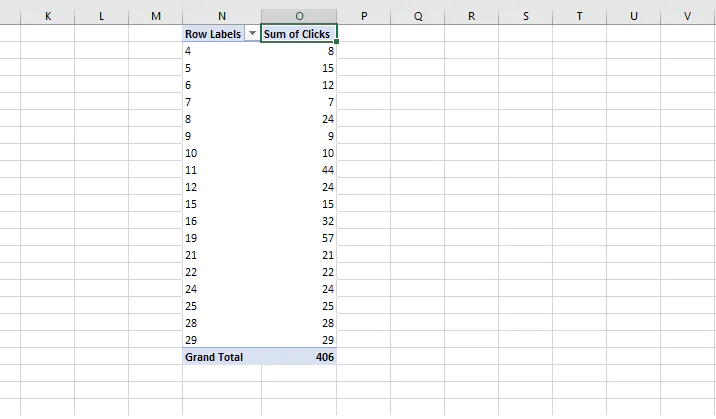Image resolution: width=716 pixels, height=419 pixels.
Task: Click row label 29 cell in column N
Action: click(x=222, y=340)
